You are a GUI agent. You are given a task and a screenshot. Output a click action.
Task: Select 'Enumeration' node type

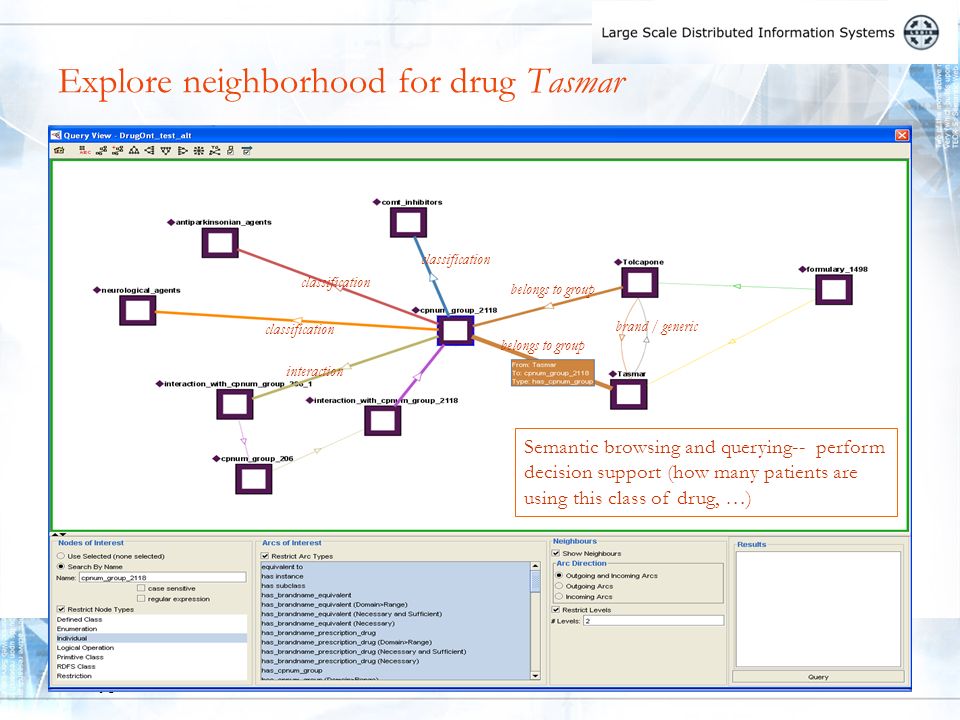coord(152,629)
